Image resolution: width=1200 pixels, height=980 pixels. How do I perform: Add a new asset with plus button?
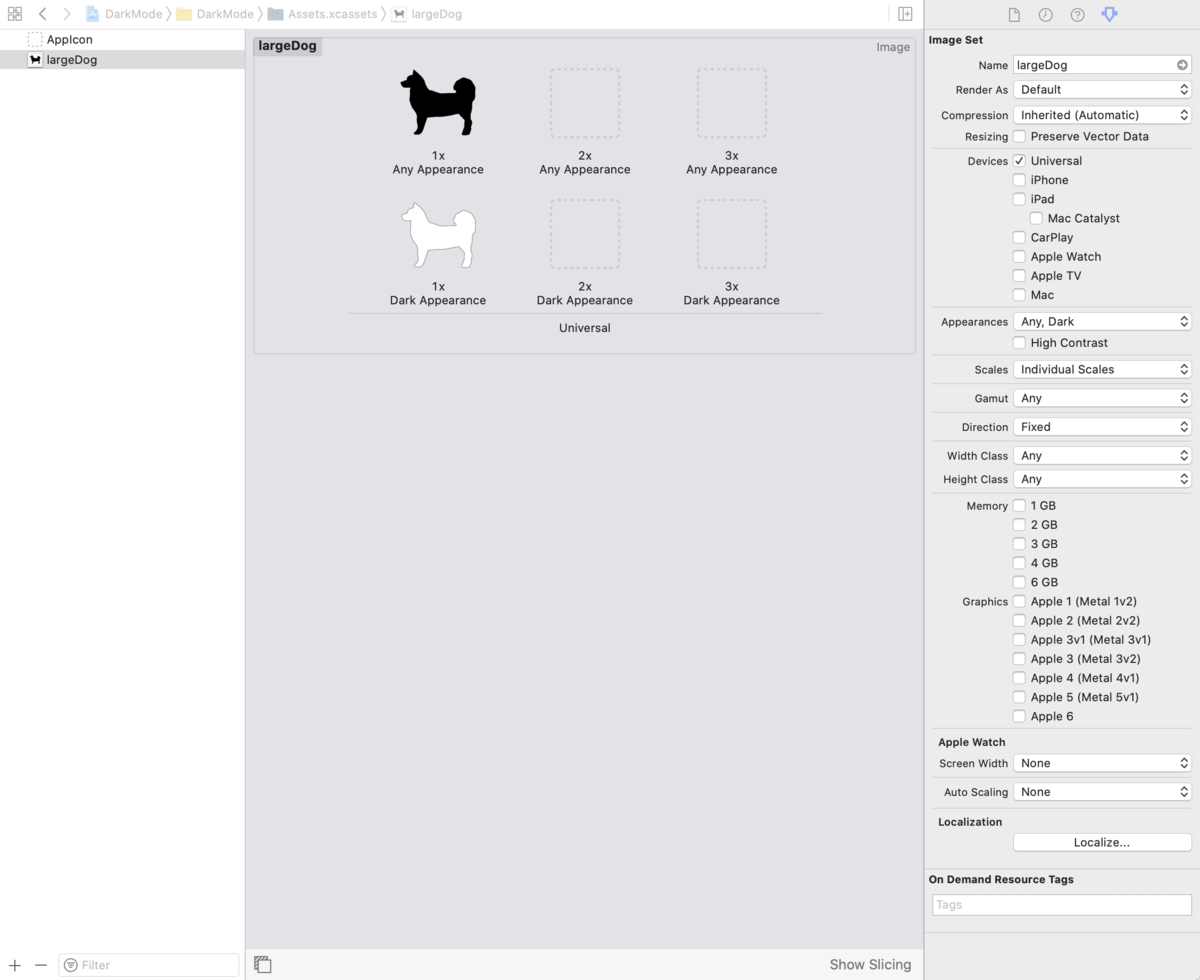(15, 965)
